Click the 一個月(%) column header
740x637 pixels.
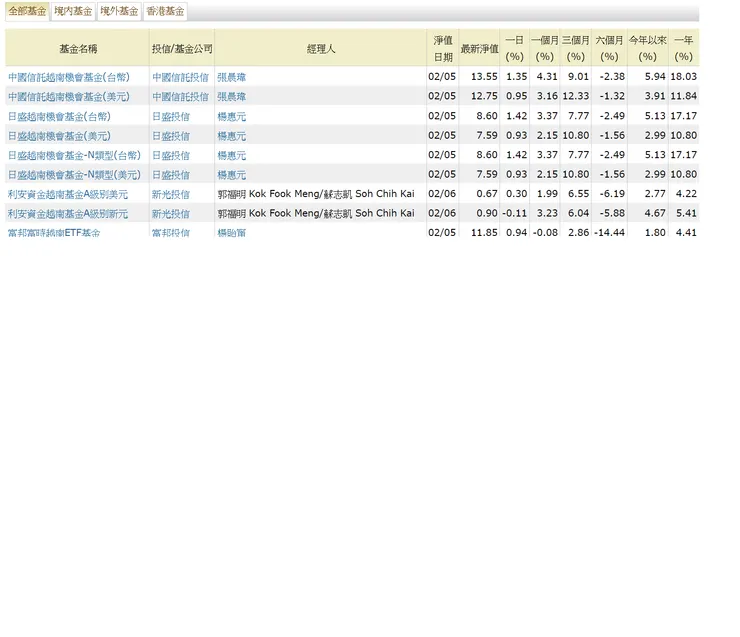point(545,49)
